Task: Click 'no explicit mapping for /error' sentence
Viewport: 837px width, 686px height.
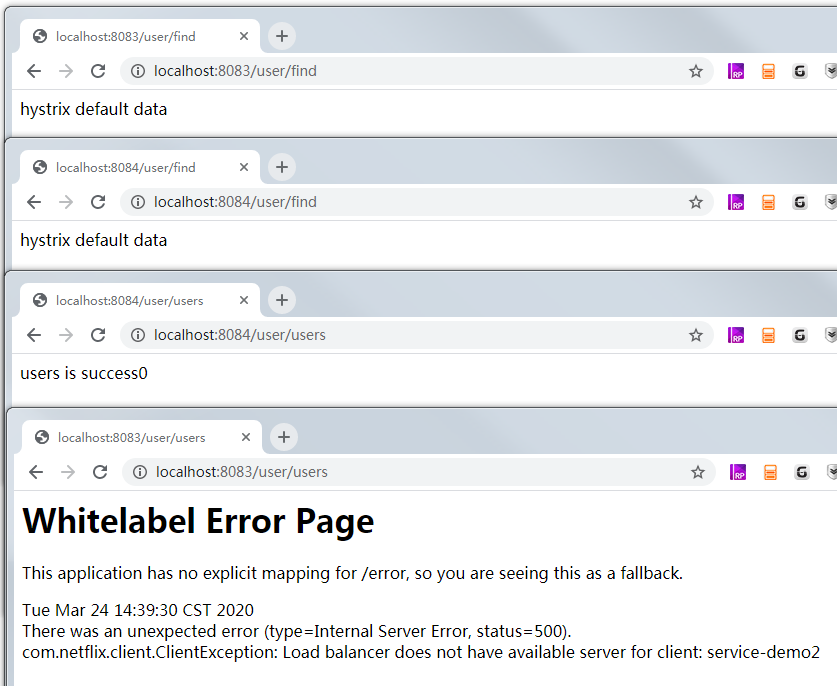Action: tap(352, 573)
